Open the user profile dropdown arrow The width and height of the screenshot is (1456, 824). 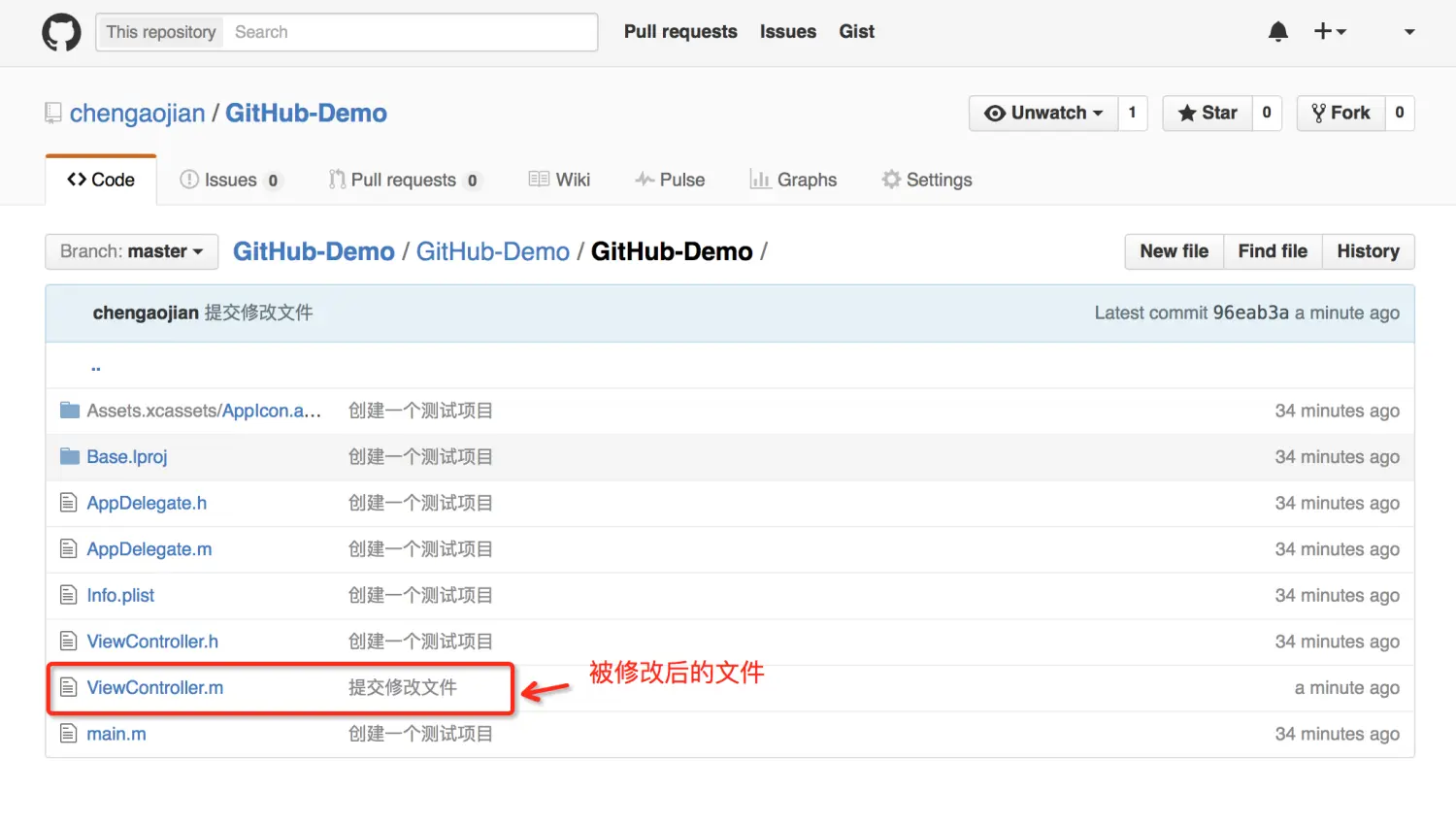pyautogui.click(x=1409, y=32)
